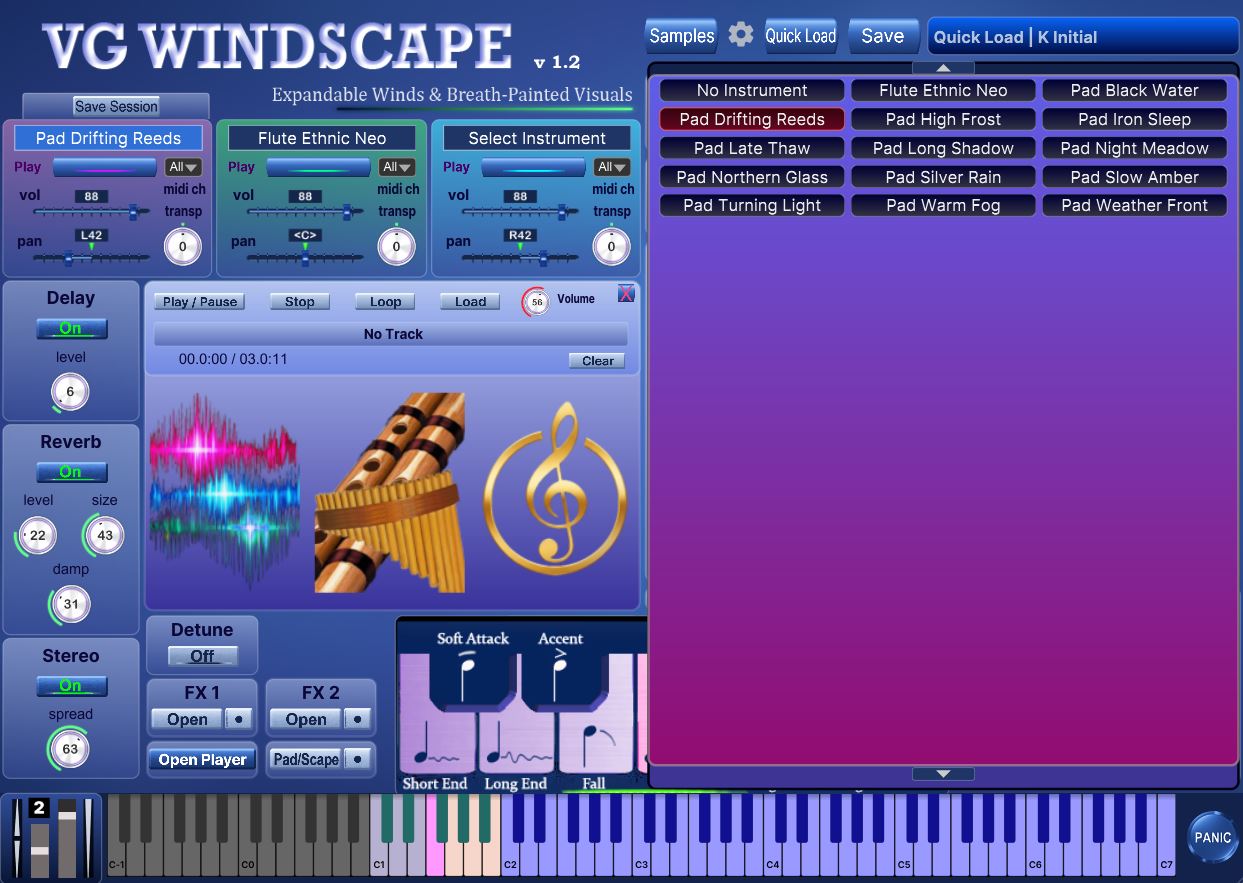Image resolution: width=1243 pixels, height=883 pixels.
Task: Toggle the Reverb On switch
Action: click(x=71, y=472)
